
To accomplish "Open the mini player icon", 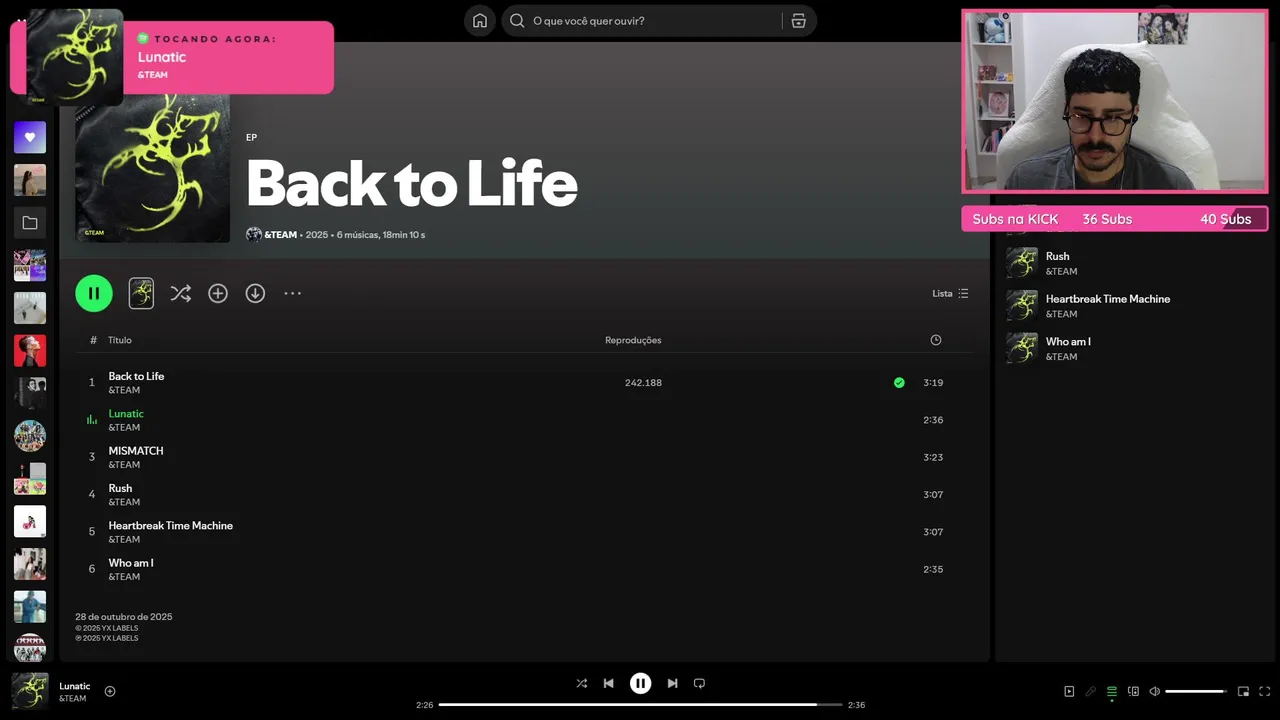I will [1243, 691].
